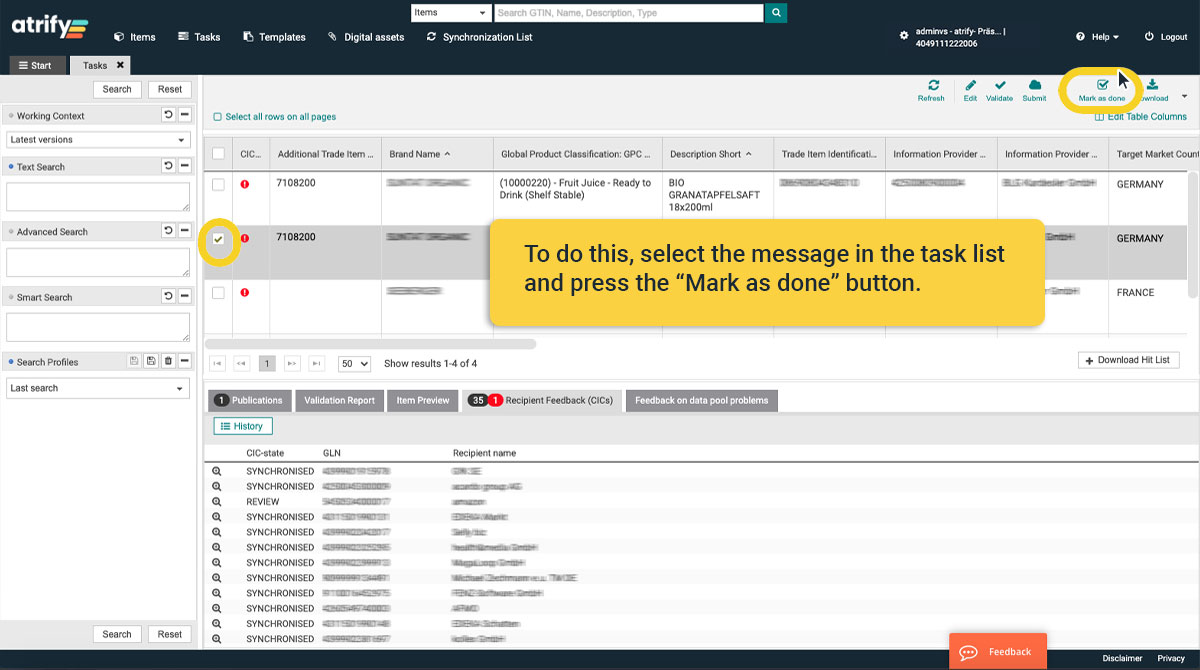Image resolution: width=1200 pixels, height=670 pixels.
Task: Click the Download Hit List button
Action: point(1128,360)
